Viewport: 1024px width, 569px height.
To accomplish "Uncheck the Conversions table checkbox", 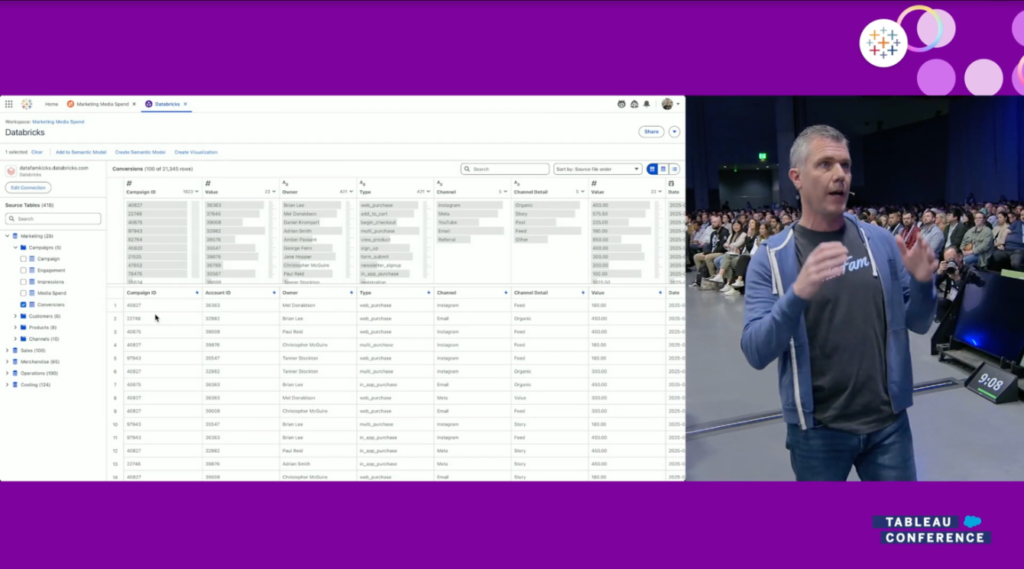I will pyautogui.click(x=24, y=304).
